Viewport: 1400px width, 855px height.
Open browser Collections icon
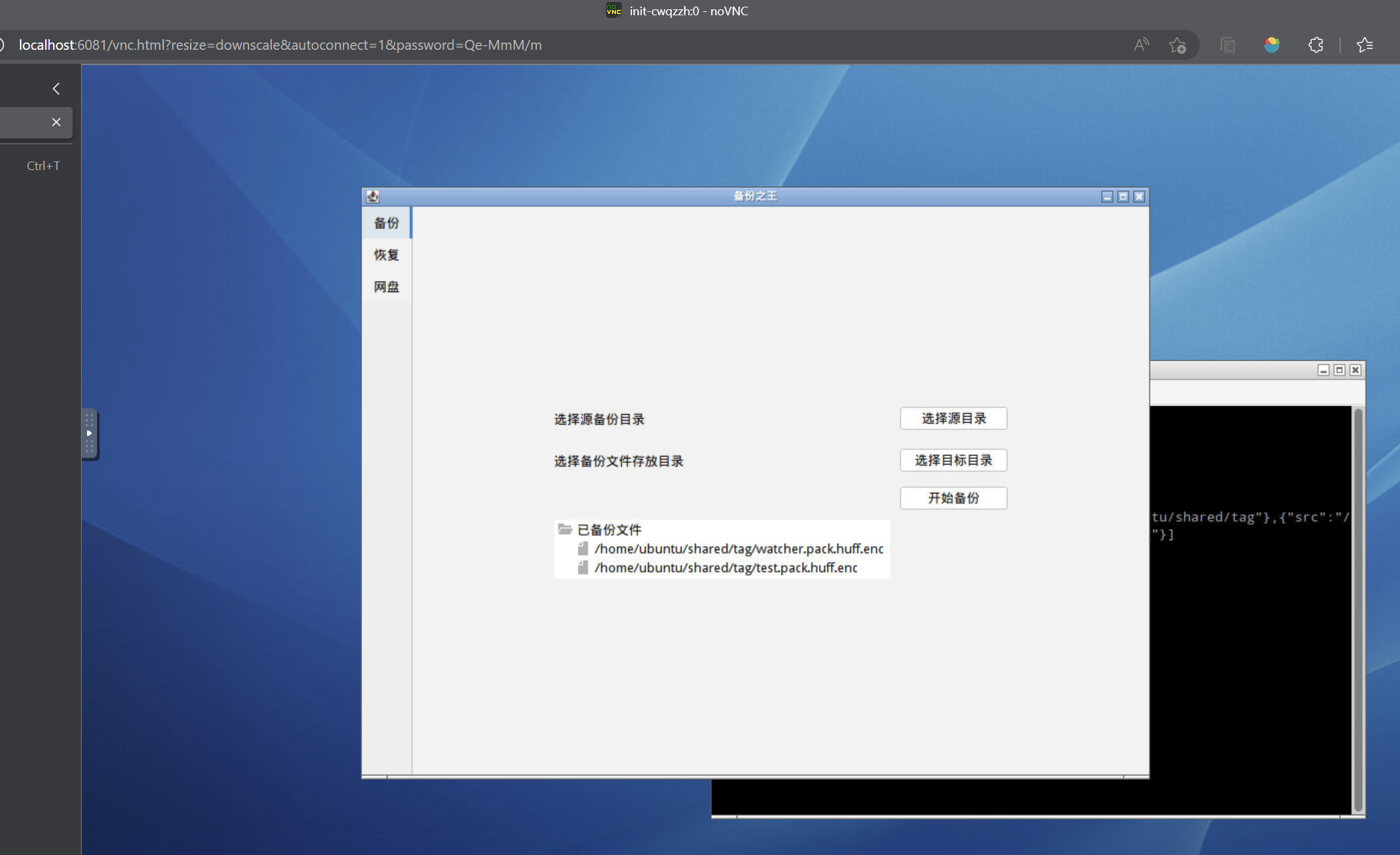(x=1228, y=45)
